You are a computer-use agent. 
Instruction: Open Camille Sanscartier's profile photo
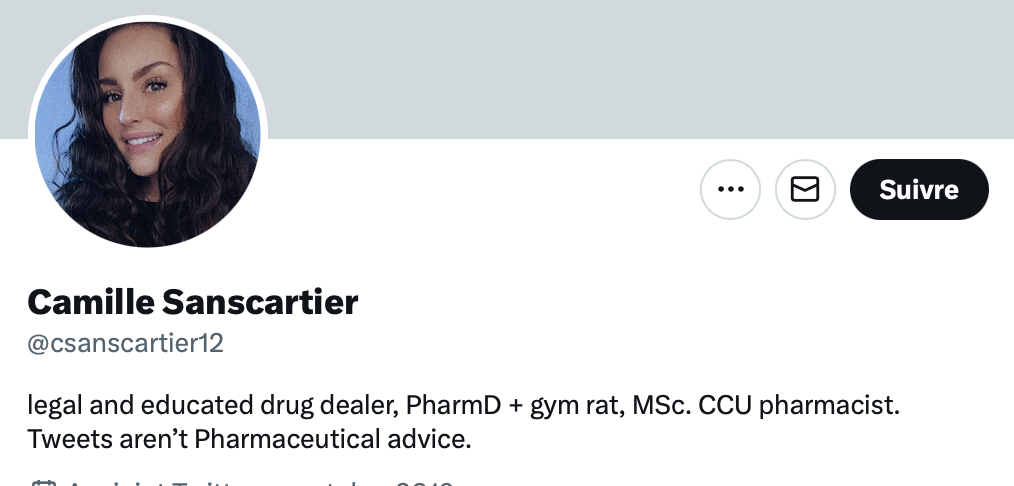pos(147,134)
